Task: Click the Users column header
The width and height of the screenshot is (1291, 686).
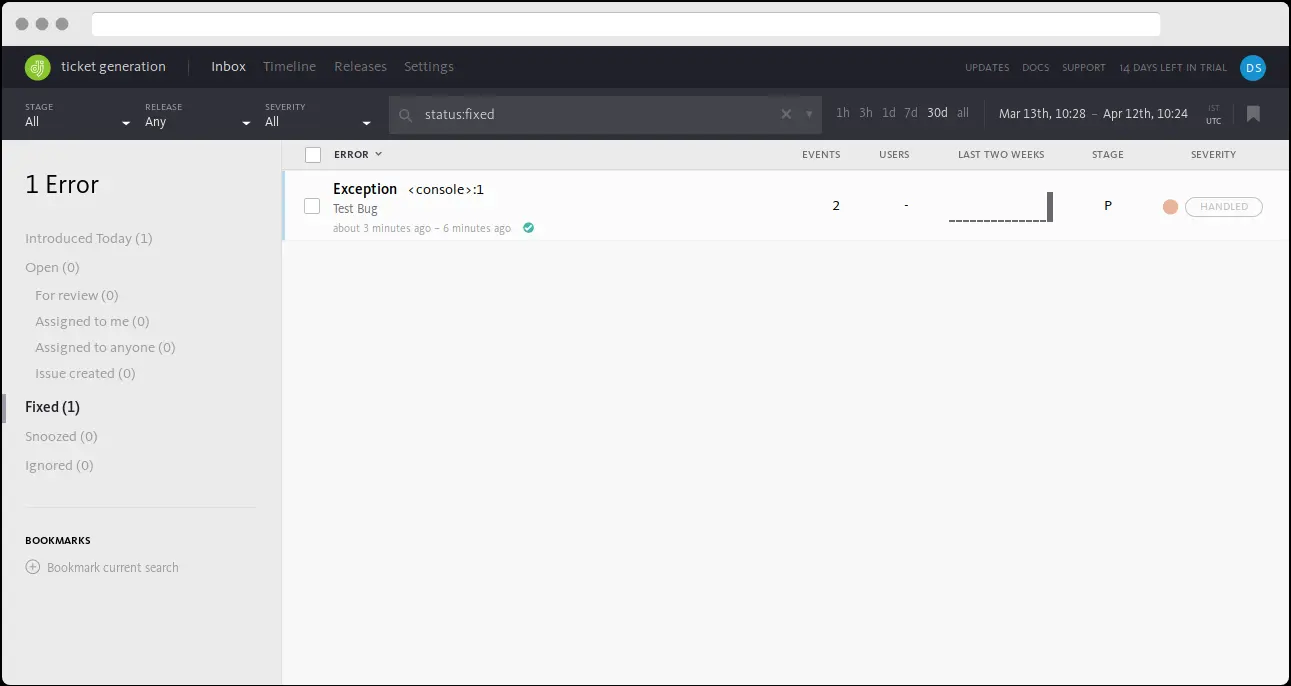Action: (894, 155)
